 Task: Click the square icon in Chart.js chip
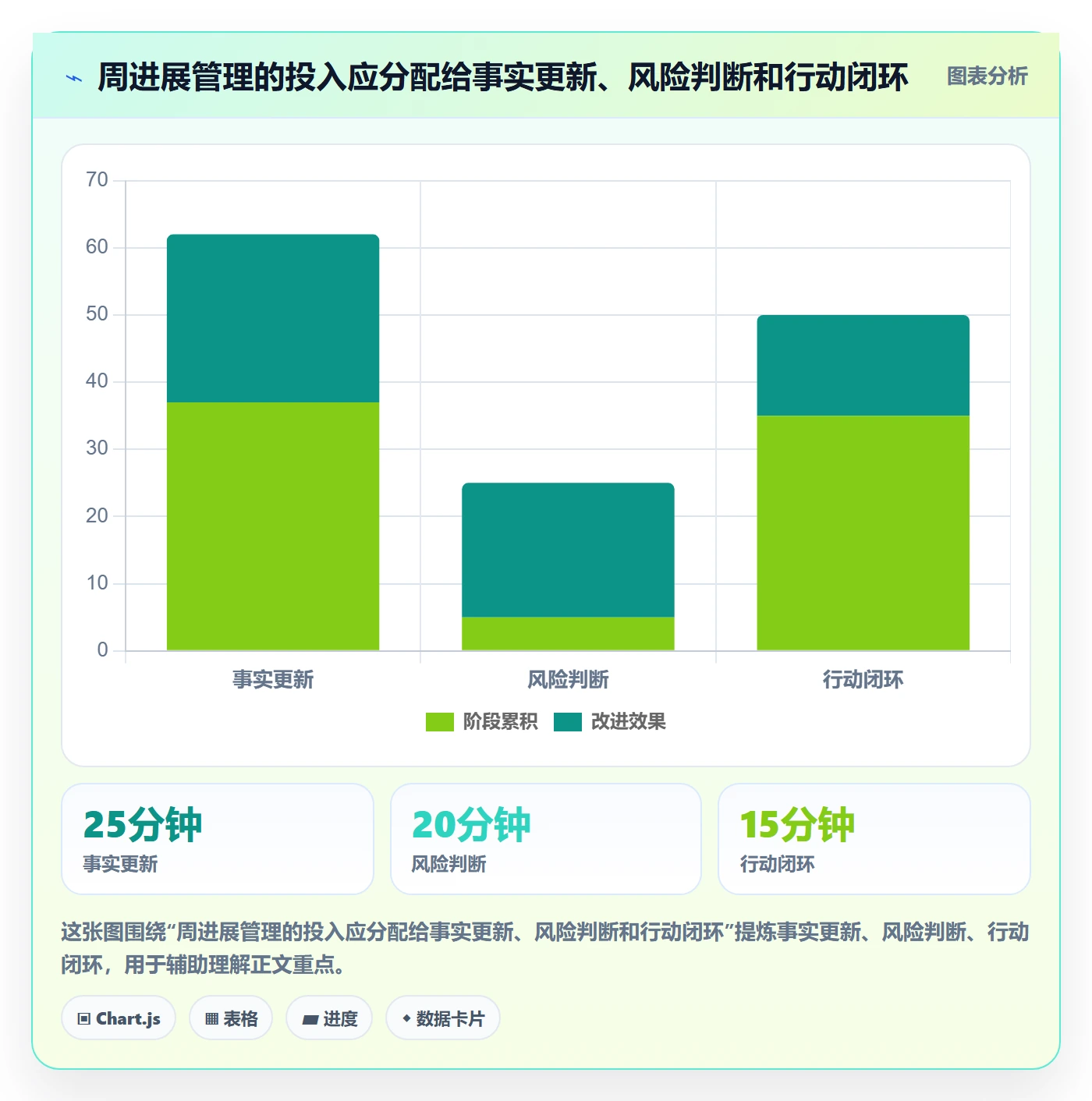point(84,1019)
